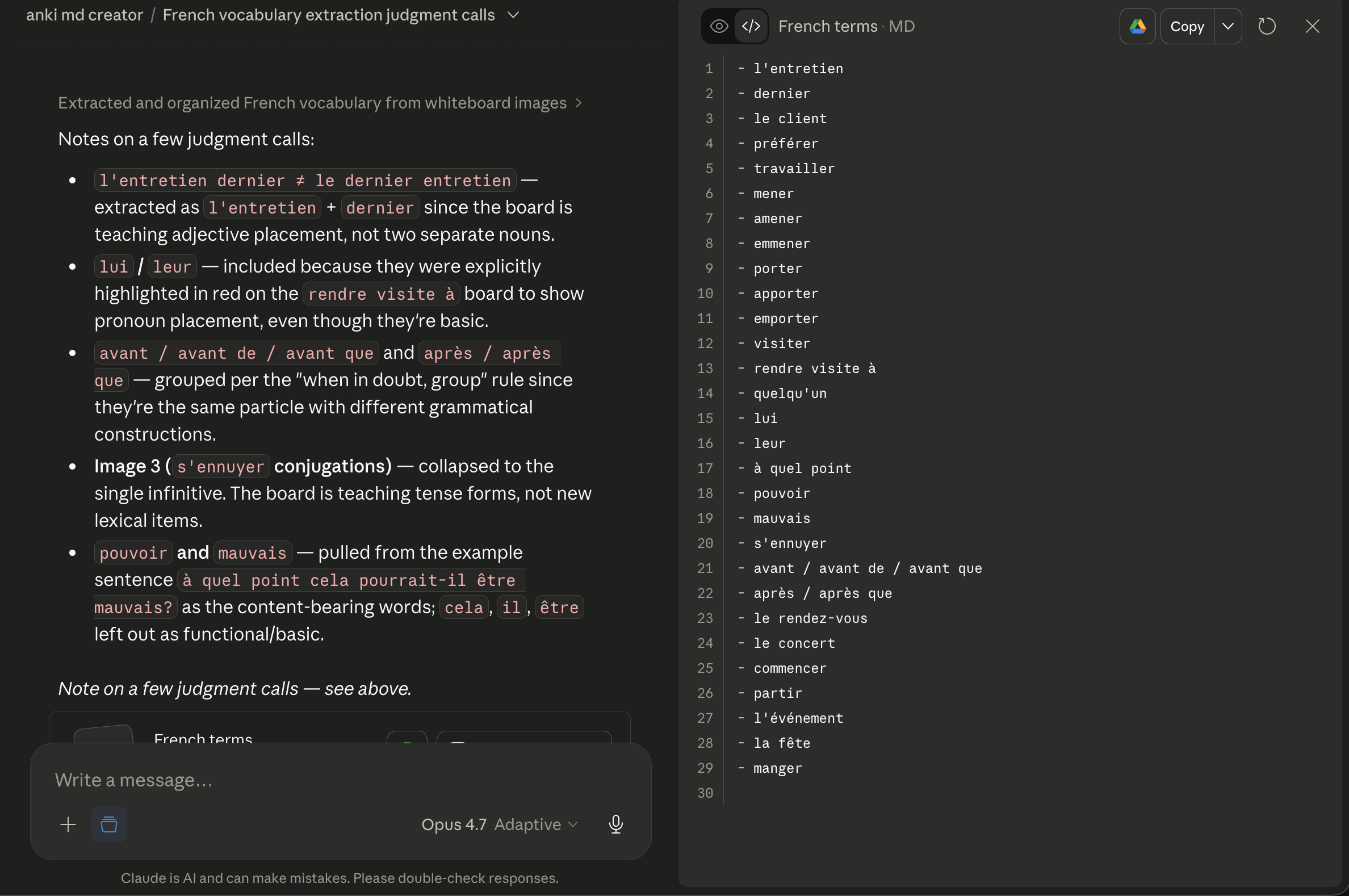Select line 3 "le client"
Screen dimensions: 1349x896
790,118
